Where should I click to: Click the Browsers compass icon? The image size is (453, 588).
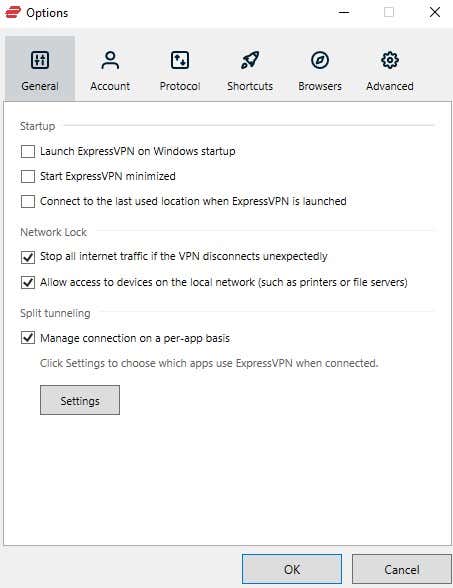320,60
